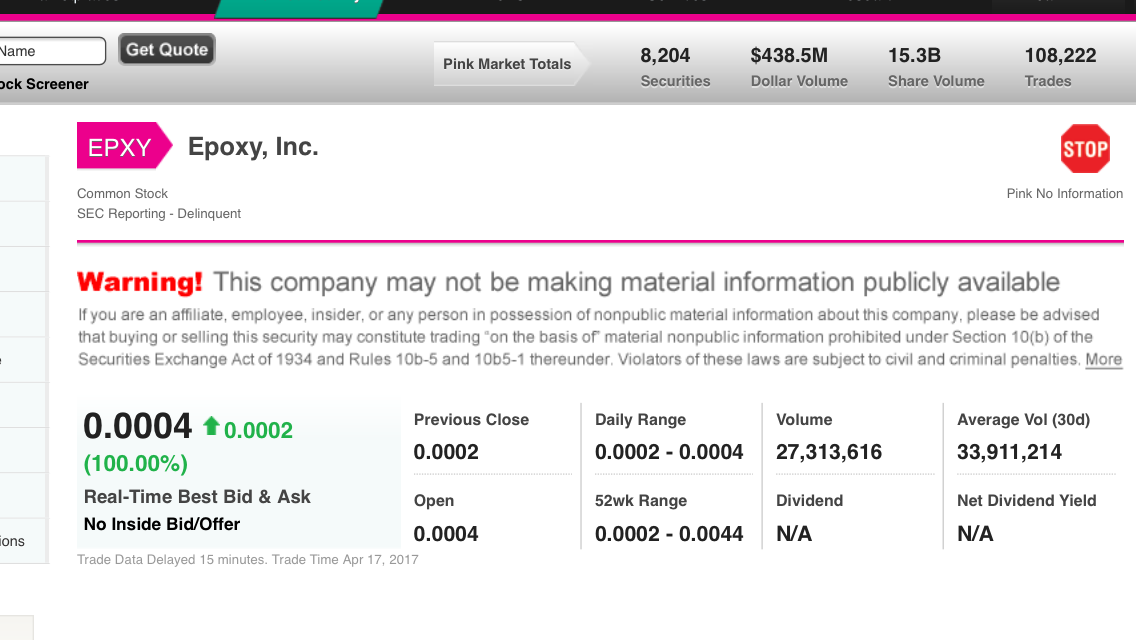This screenshot has width=1136, height=640.
Task: Click the 0.0004 last price
Action: (x=138, y=427)
